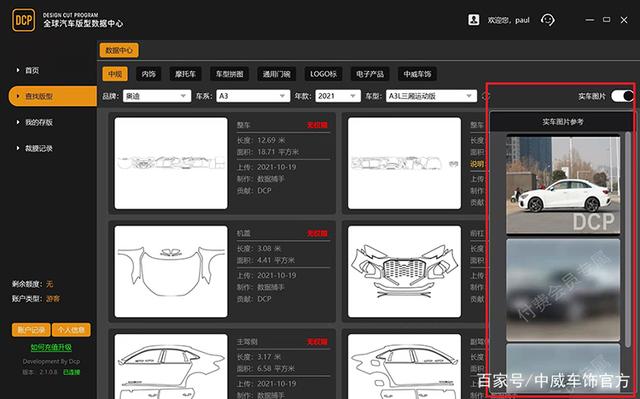
Task: Switch to the 中威车饰 category tab
Action: pyautogui.click(x=417, y=74)
